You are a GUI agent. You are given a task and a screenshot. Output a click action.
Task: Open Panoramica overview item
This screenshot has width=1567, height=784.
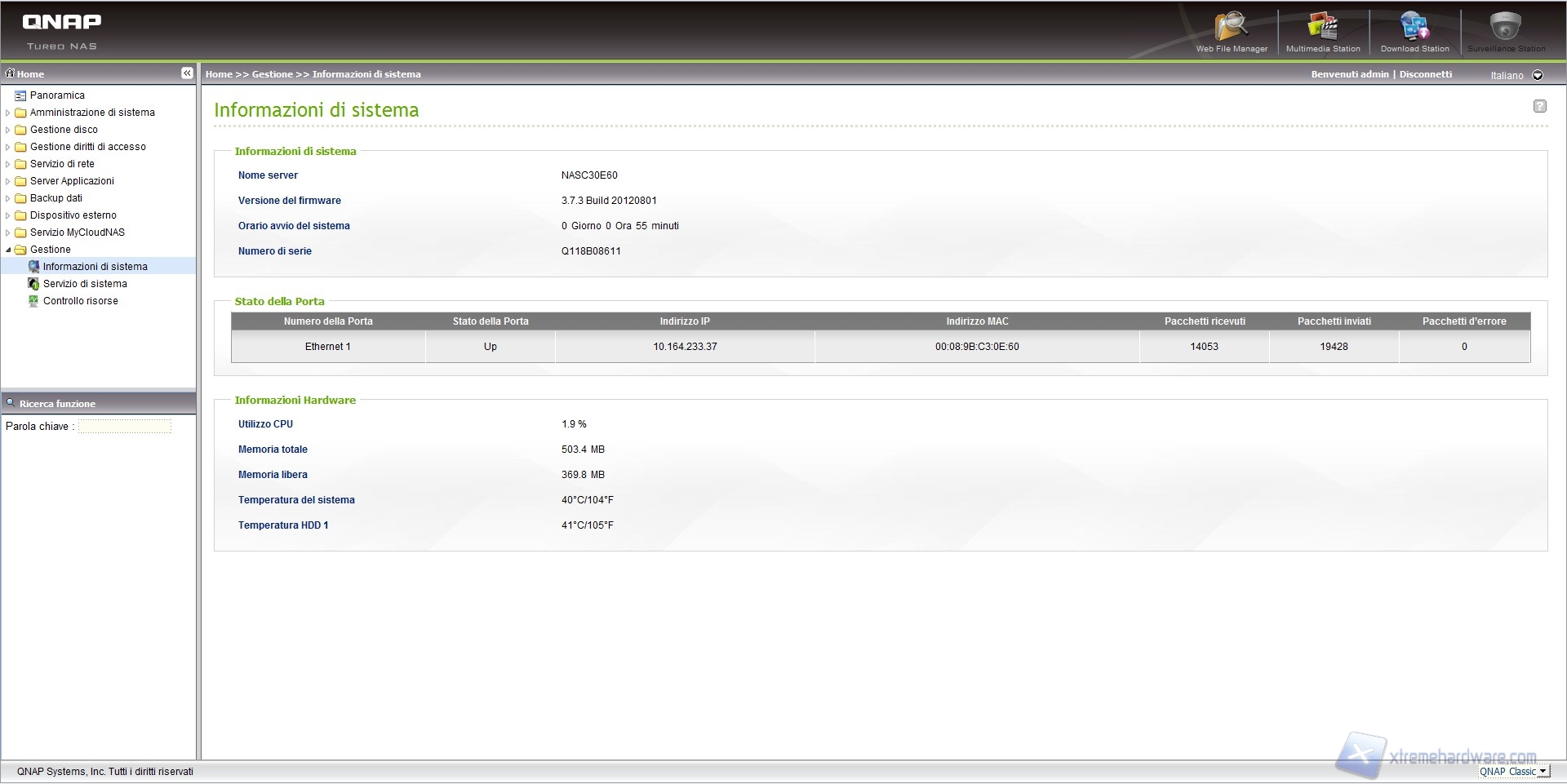point(57,95)
